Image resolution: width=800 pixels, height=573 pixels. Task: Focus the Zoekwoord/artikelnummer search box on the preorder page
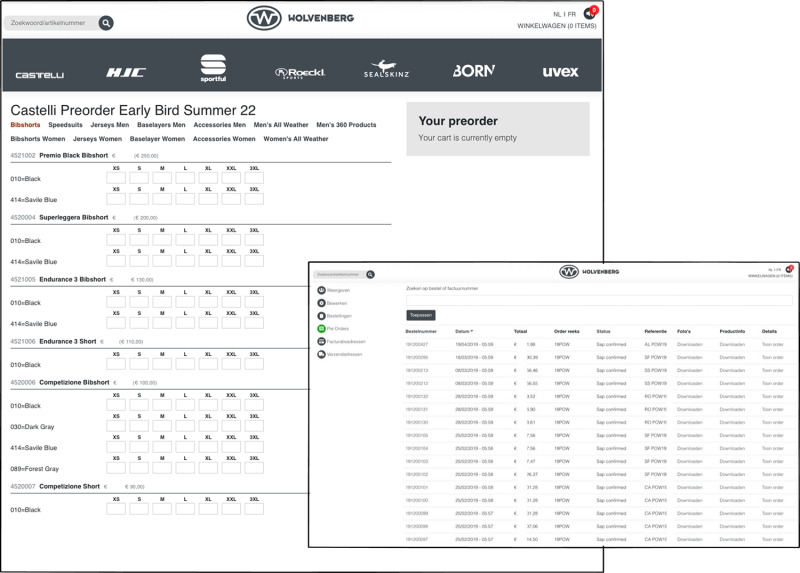tap(52, 22)
